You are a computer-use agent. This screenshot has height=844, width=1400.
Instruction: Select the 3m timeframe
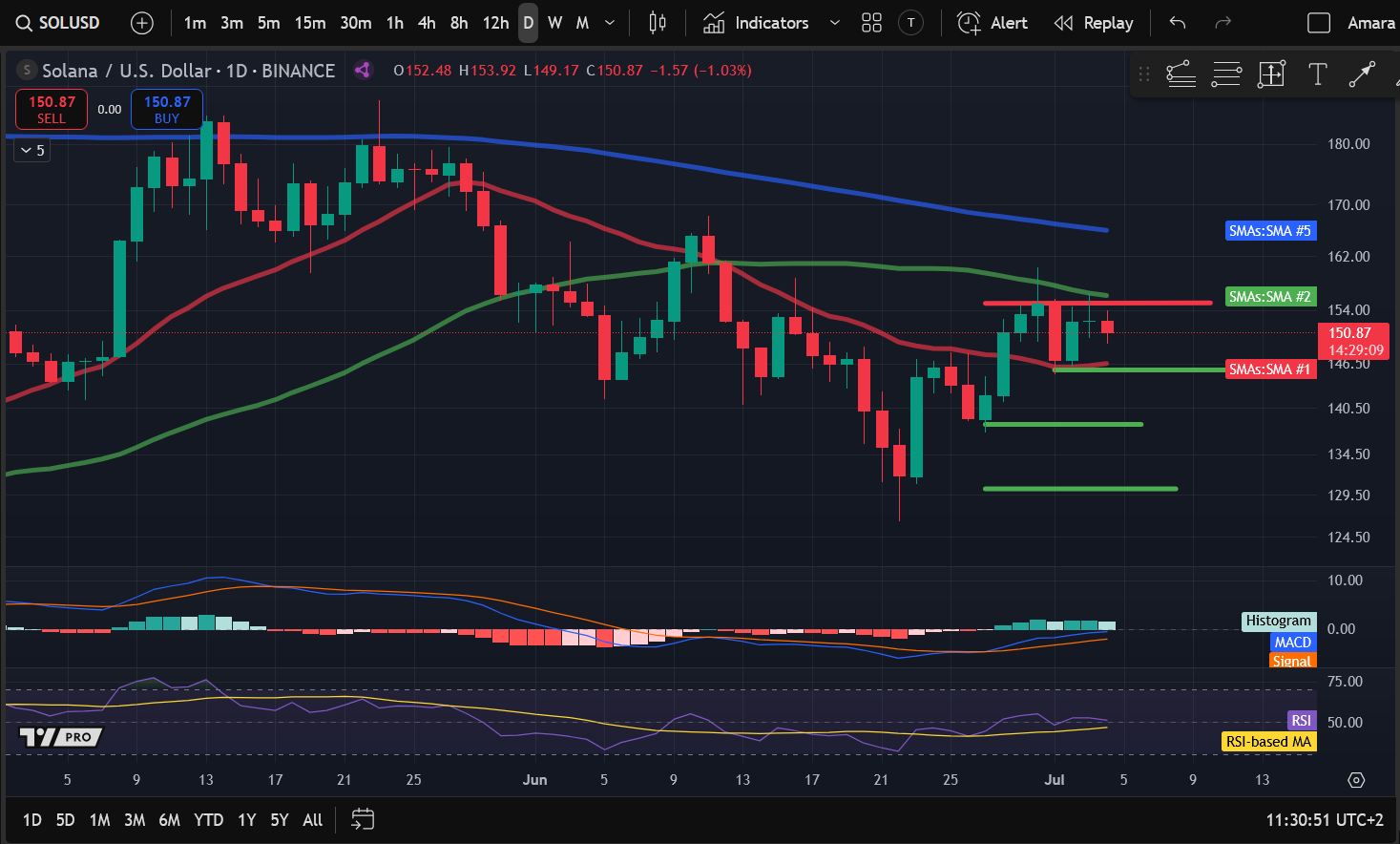[x=232, y=23]
